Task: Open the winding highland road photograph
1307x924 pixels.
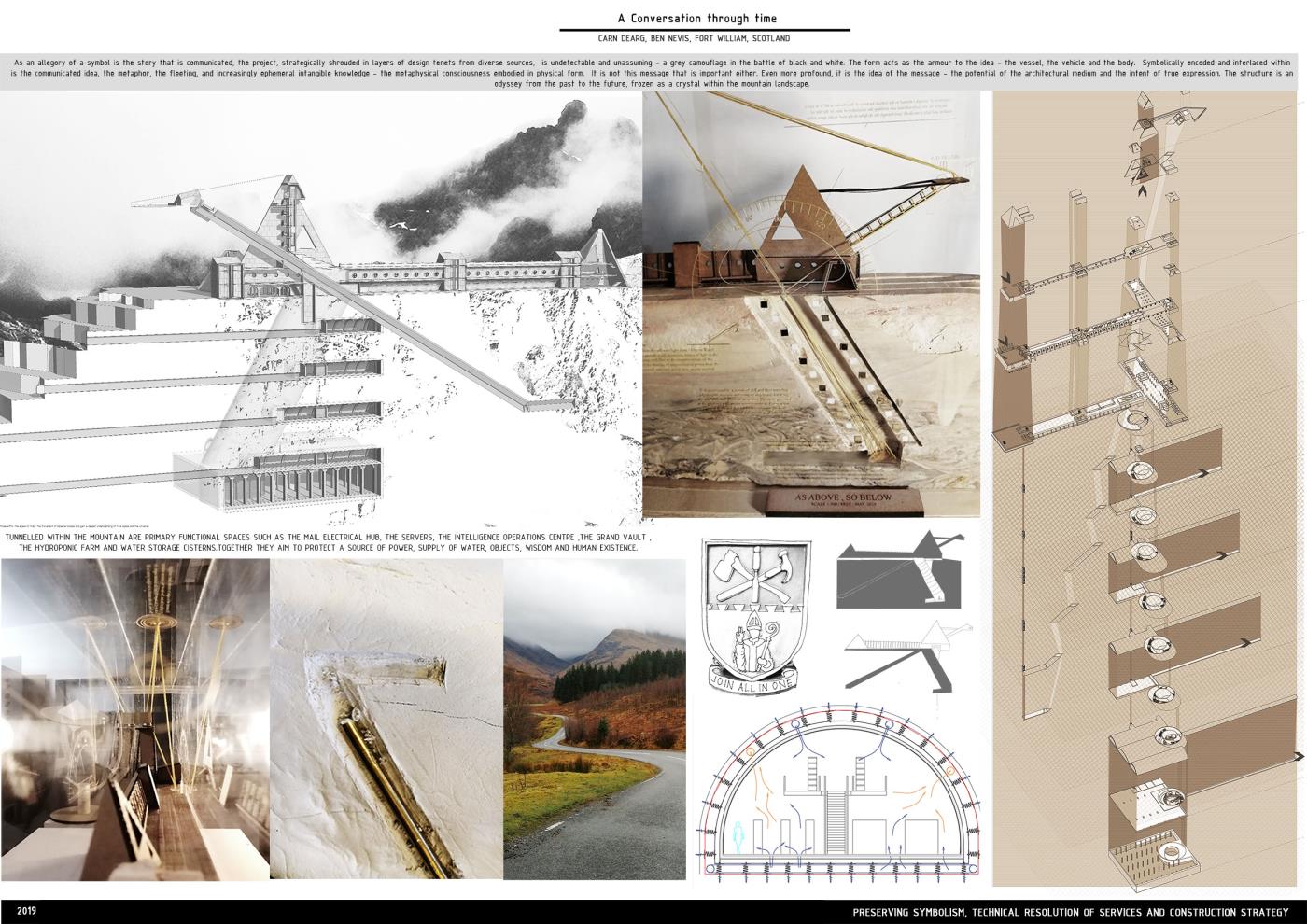Action: point(595,719)
